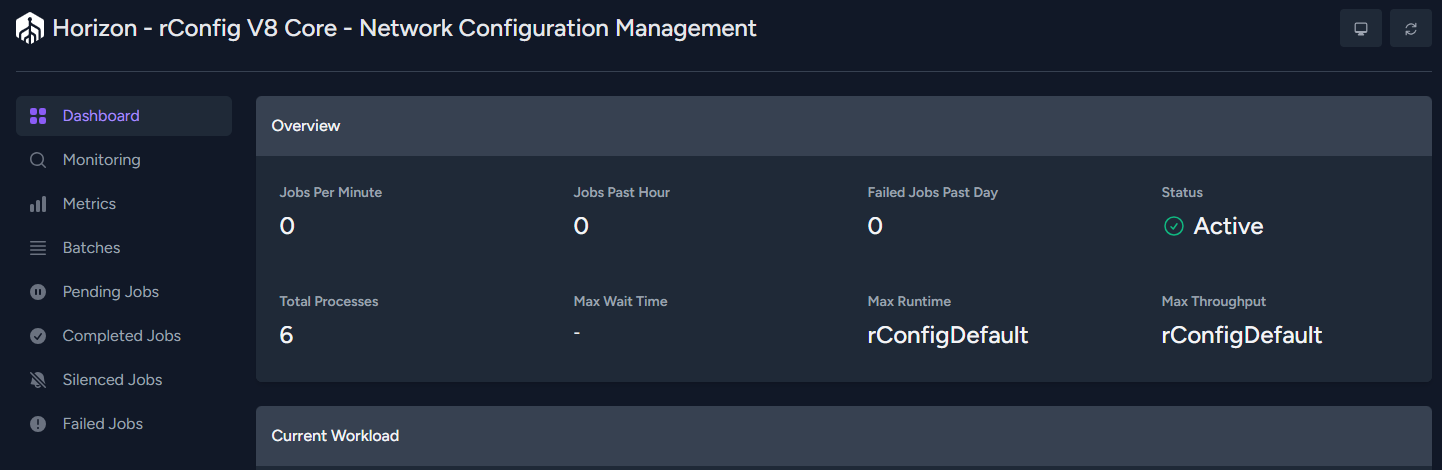Open the Batches page
Image resolution: width=1442 pixels, height=470 pixels.
(124, 248)
